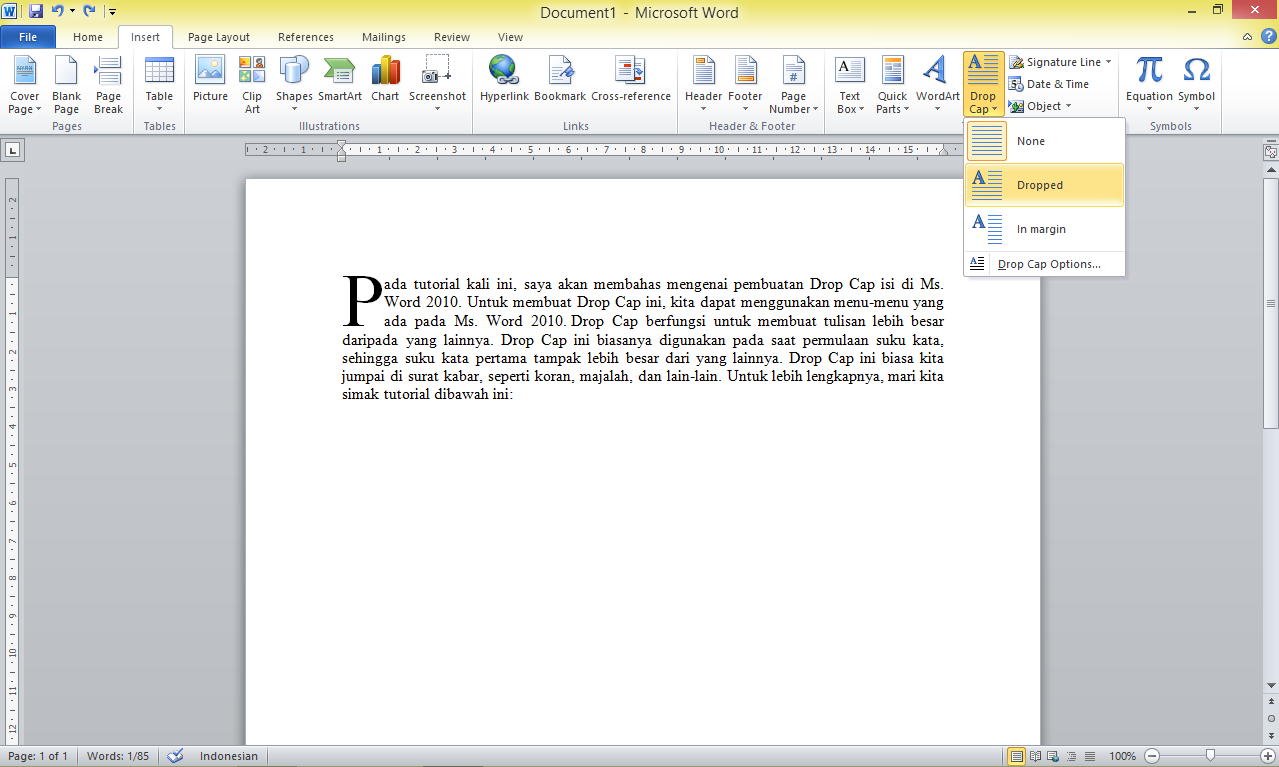
Task: Click the vertical scrollbar thumb
Action: click(x=1270, y=303)
